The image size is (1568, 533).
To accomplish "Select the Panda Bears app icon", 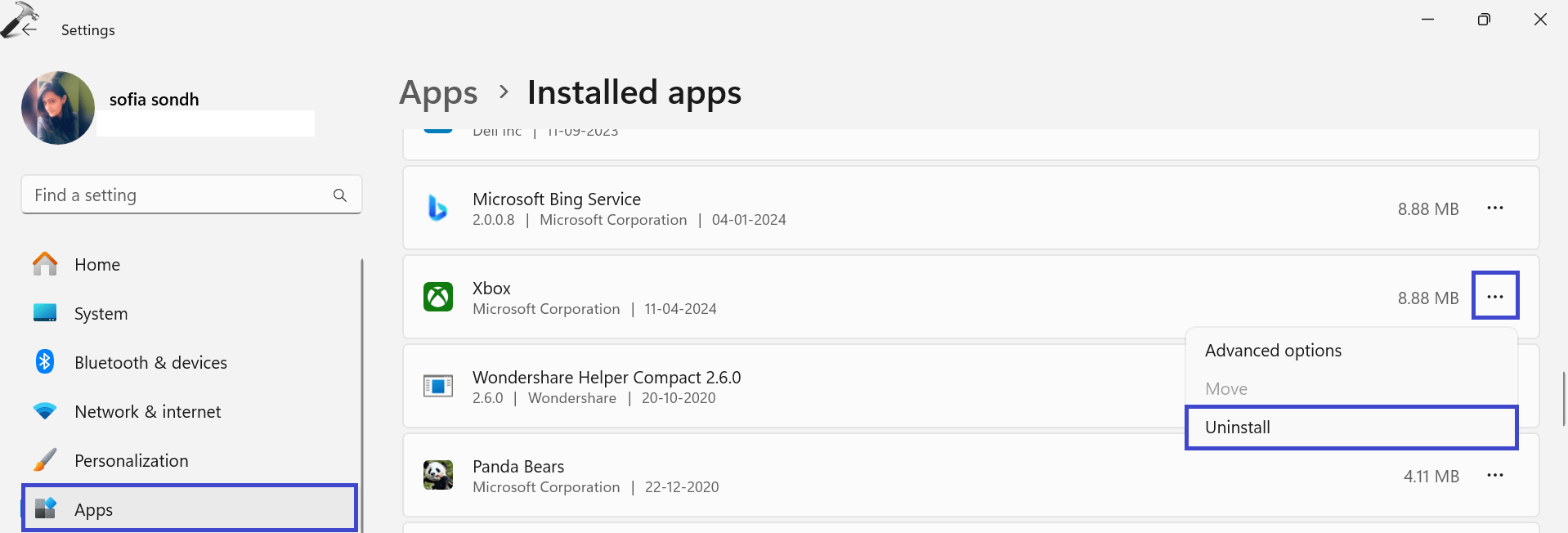I will pyautogui.click(x=438, y=474).
